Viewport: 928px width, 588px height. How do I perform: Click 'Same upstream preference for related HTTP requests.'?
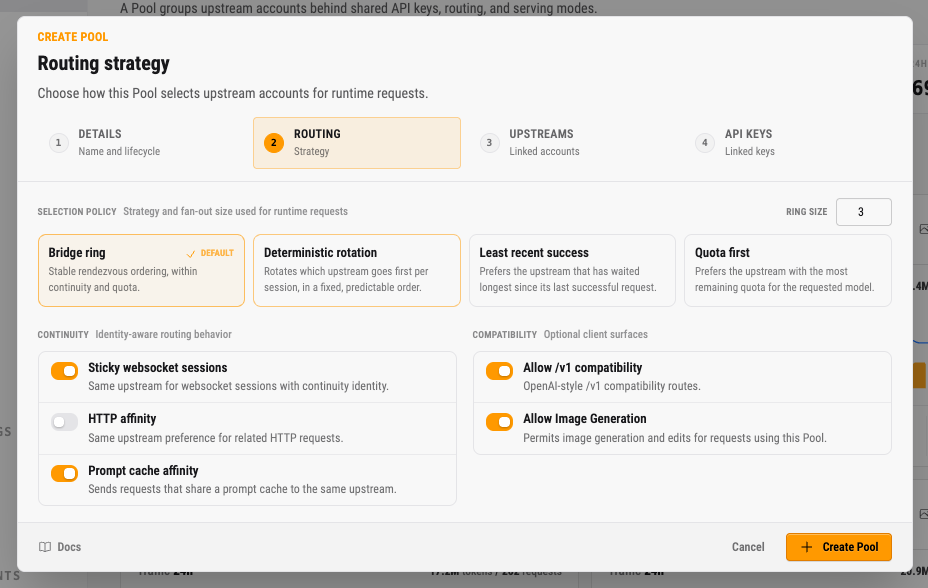point(215,438)
